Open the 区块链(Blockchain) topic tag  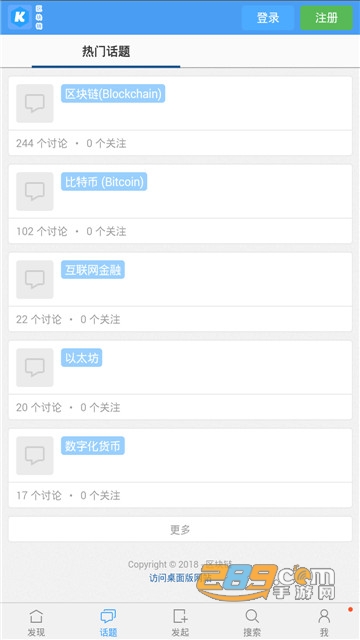point(113,93)
